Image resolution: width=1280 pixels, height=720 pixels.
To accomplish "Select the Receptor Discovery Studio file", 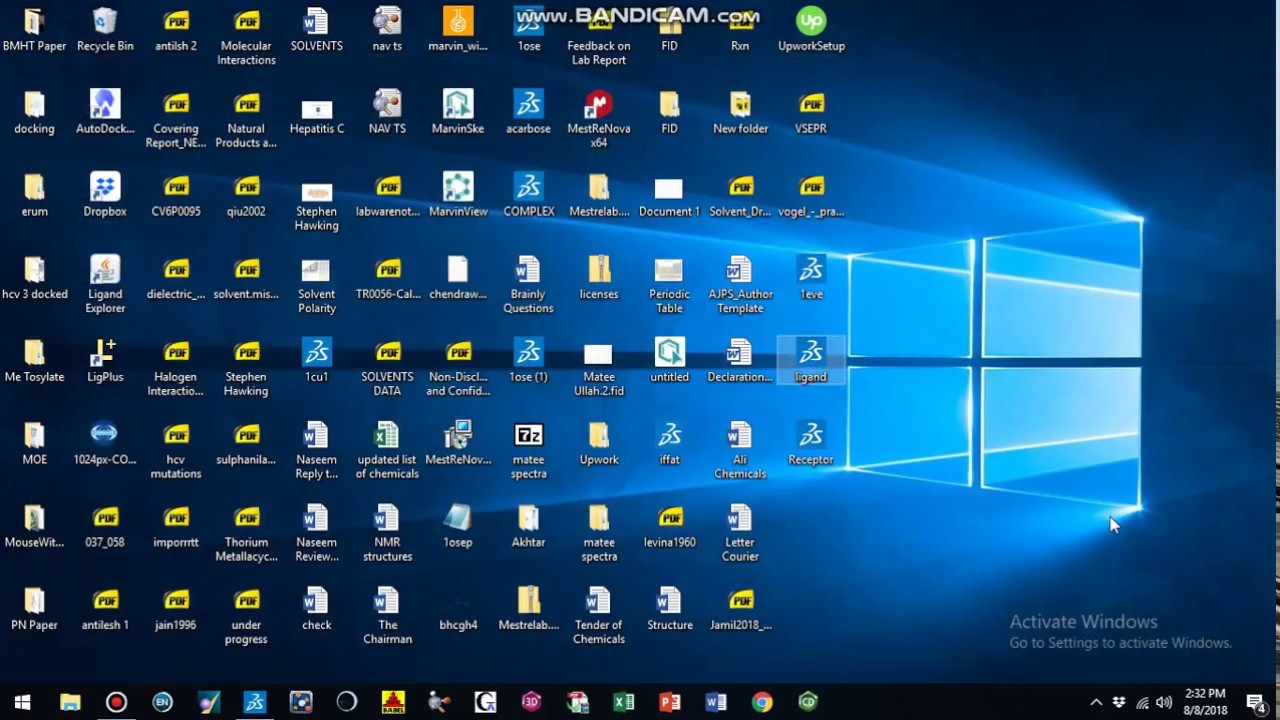I will pyautogui.click(x=811, y=444).
